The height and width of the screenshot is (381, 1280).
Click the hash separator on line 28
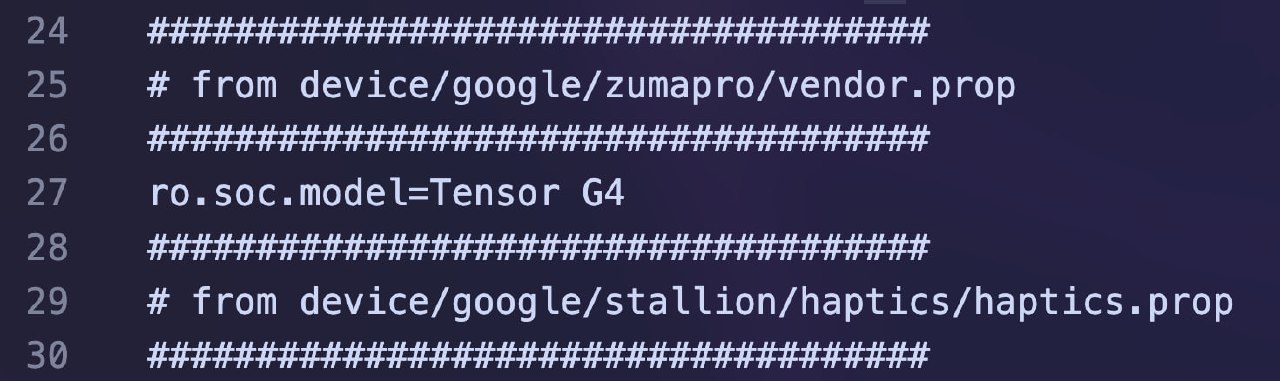(x=539, y=247)
